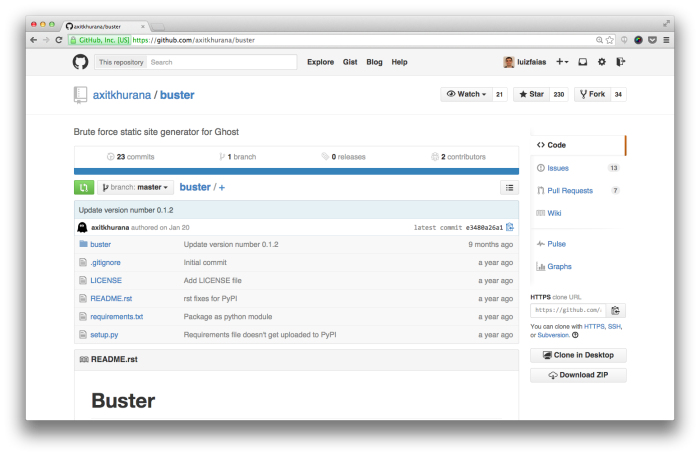Image resolution: width=700 pixels, height=456 pixels.
Task: Open account settings gear icon
Action: pos(602,62)
